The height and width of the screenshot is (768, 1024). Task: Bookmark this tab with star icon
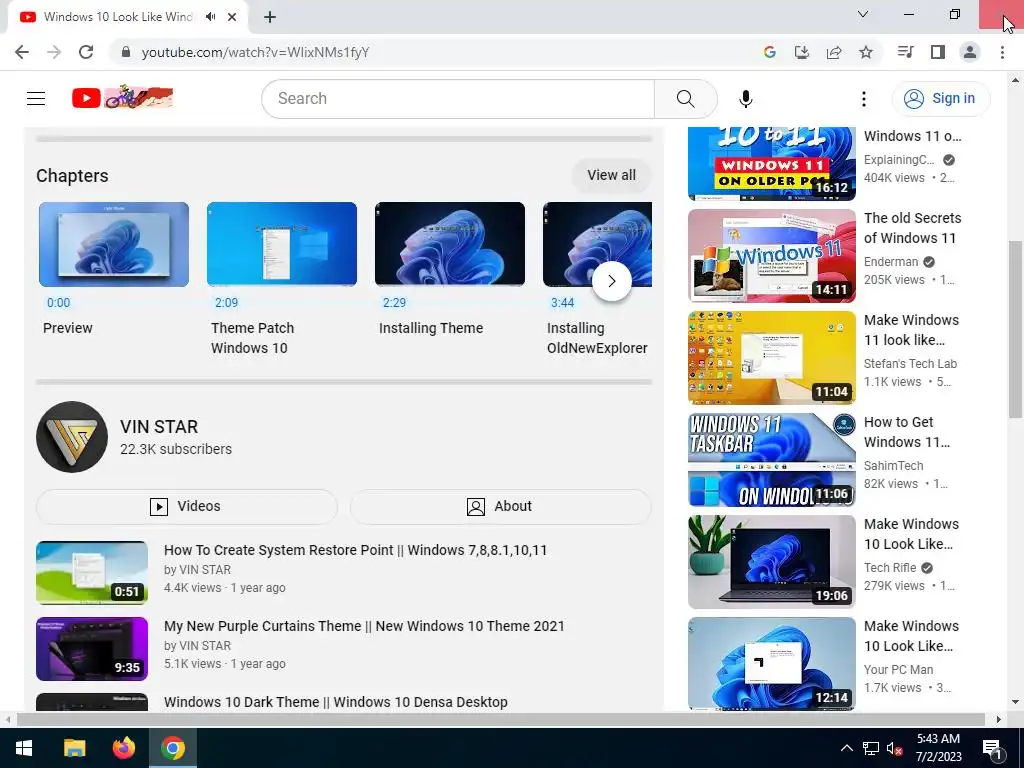(865, 52)
